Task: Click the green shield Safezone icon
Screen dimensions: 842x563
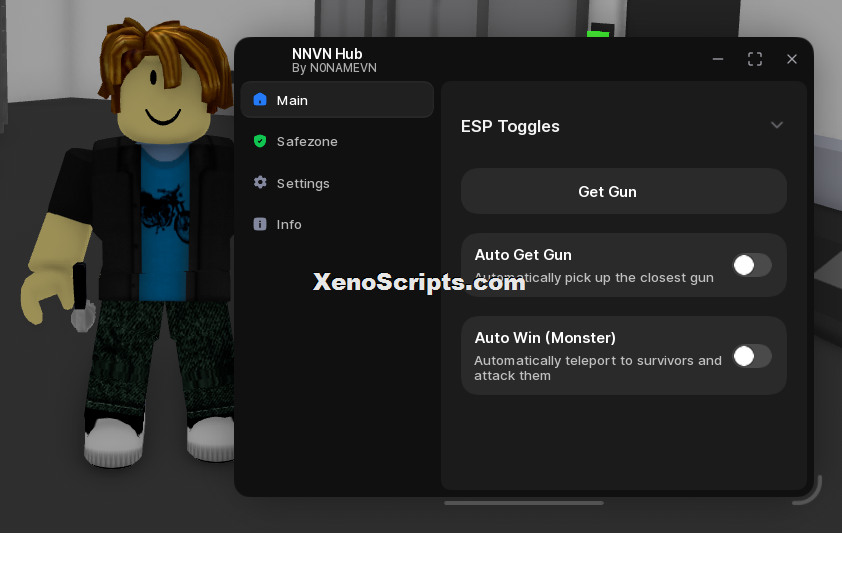Action: click(260, 141)
